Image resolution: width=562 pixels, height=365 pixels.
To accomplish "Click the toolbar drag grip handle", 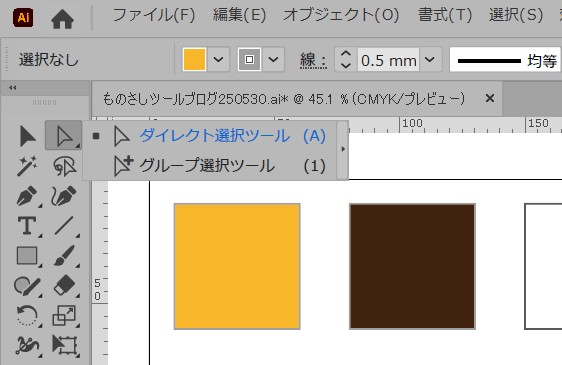I will (44, 103).
